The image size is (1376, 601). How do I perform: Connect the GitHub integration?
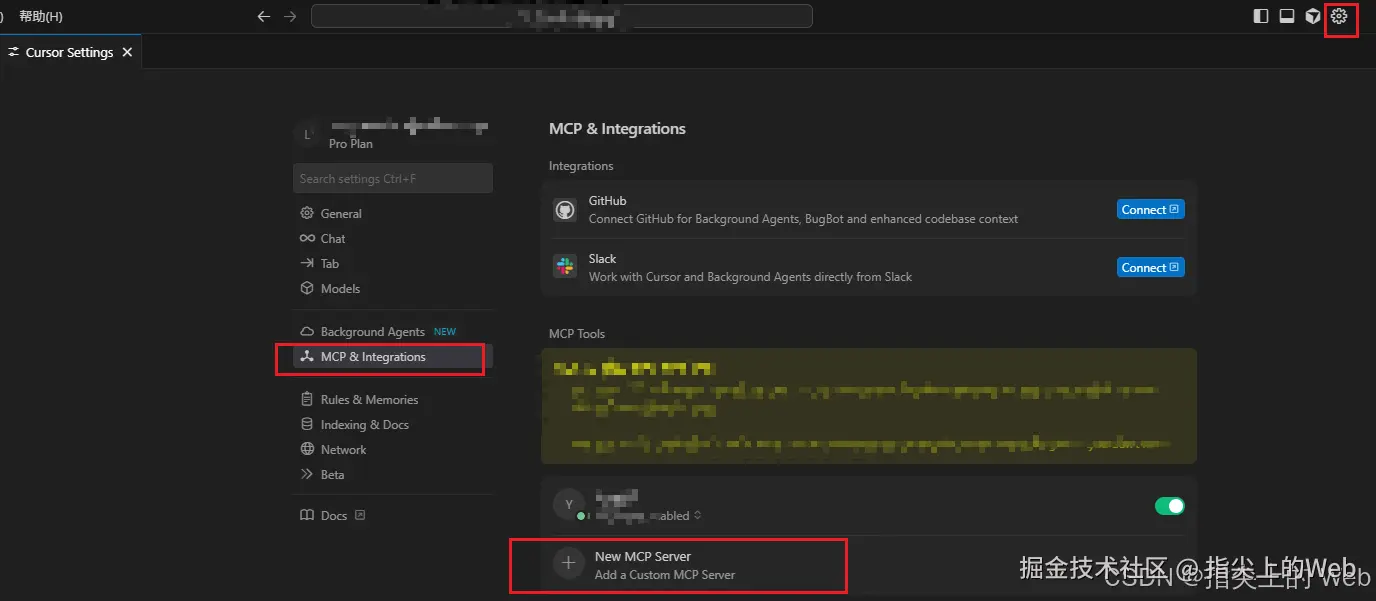coord(1150,209)
